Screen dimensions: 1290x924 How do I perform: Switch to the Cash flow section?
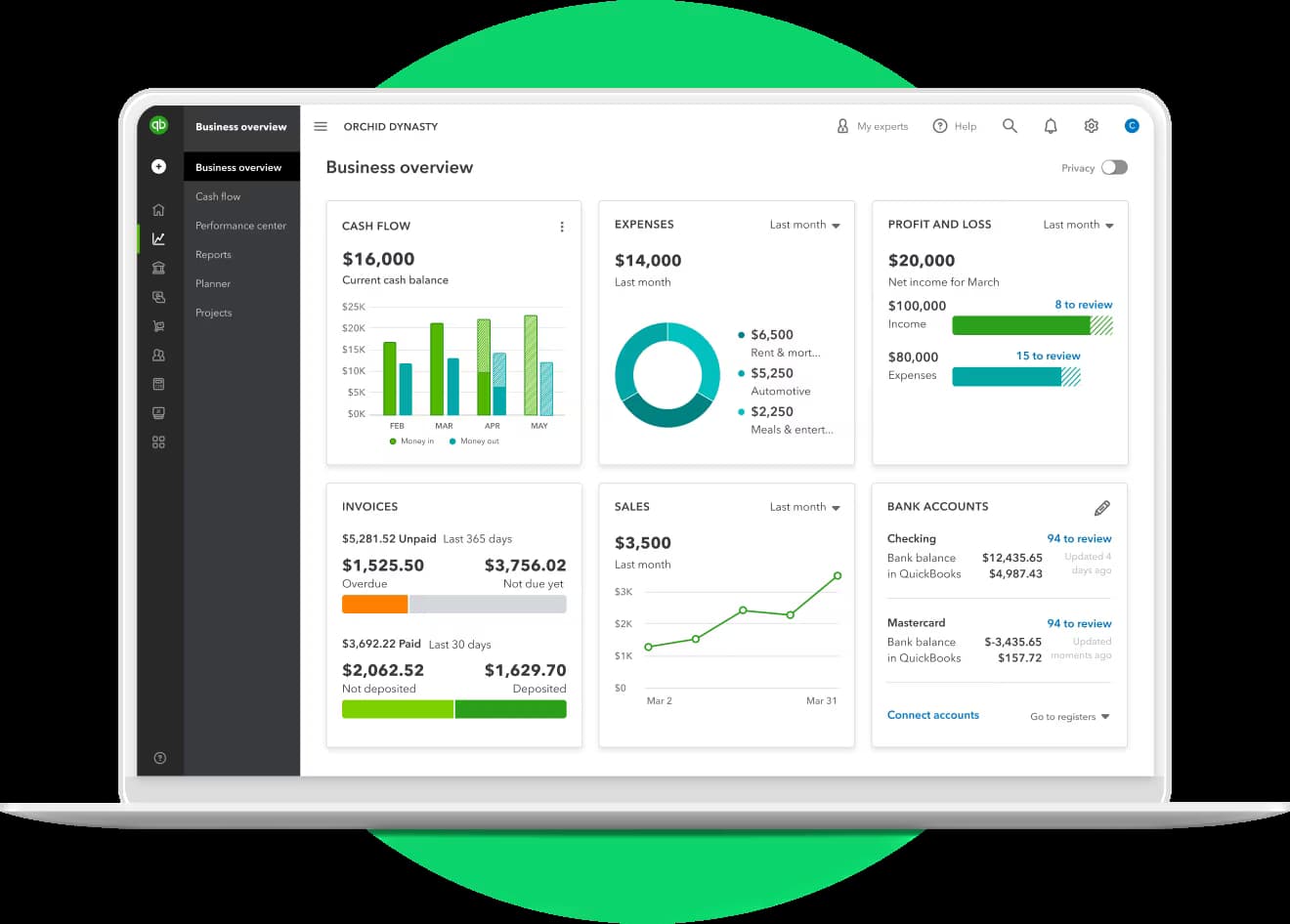pos(217,196)
